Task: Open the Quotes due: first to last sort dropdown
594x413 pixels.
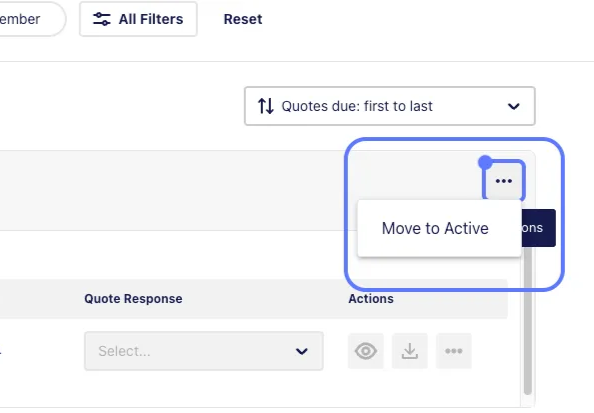Action: (x=389, y=106)
